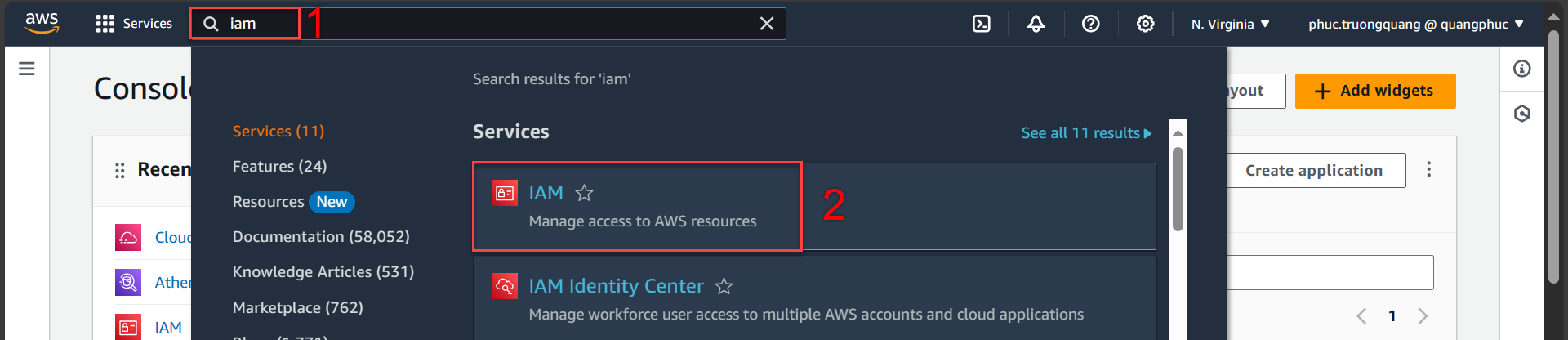Expand the N. Virginia region dropdown

tap(1230, 24)
